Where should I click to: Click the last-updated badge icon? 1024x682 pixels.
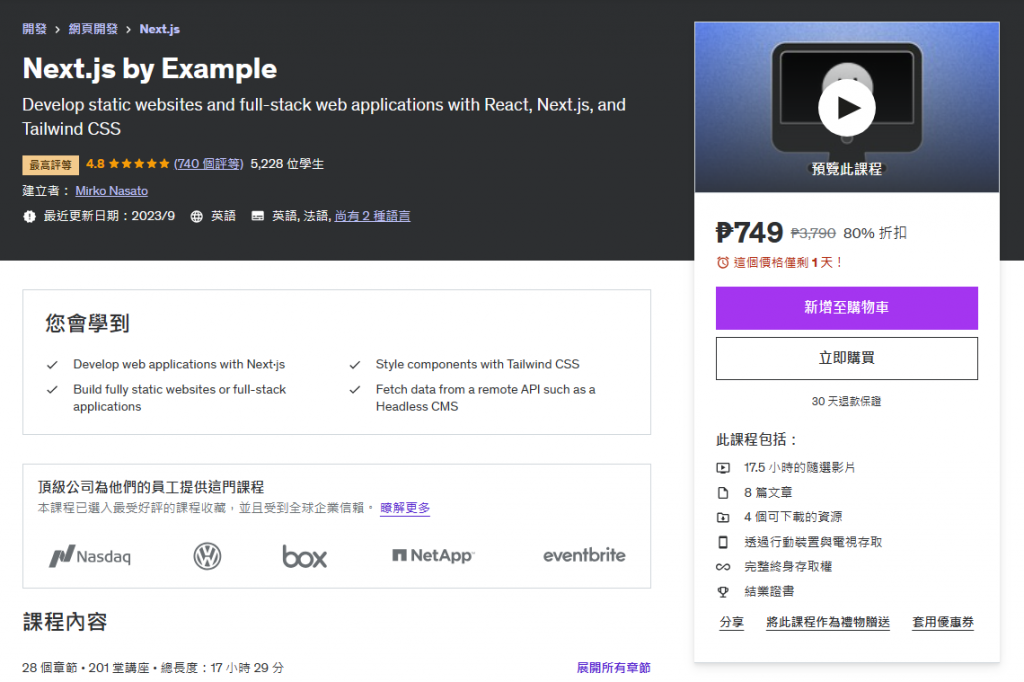29,216
